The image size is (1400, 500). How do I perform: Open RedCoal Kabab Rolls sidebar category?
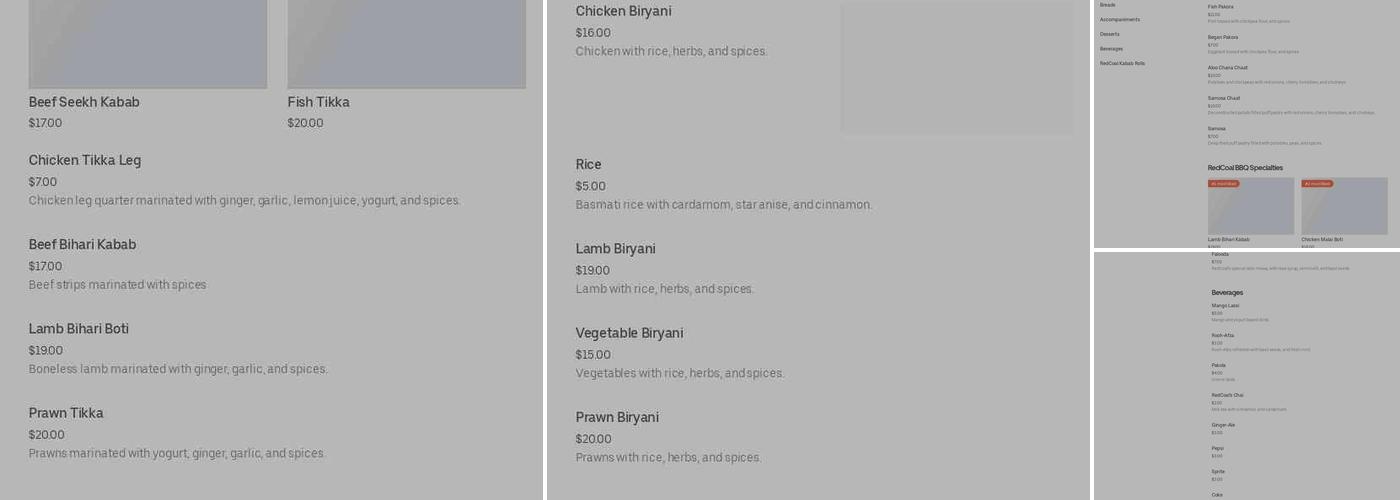tap(1122, 63)
